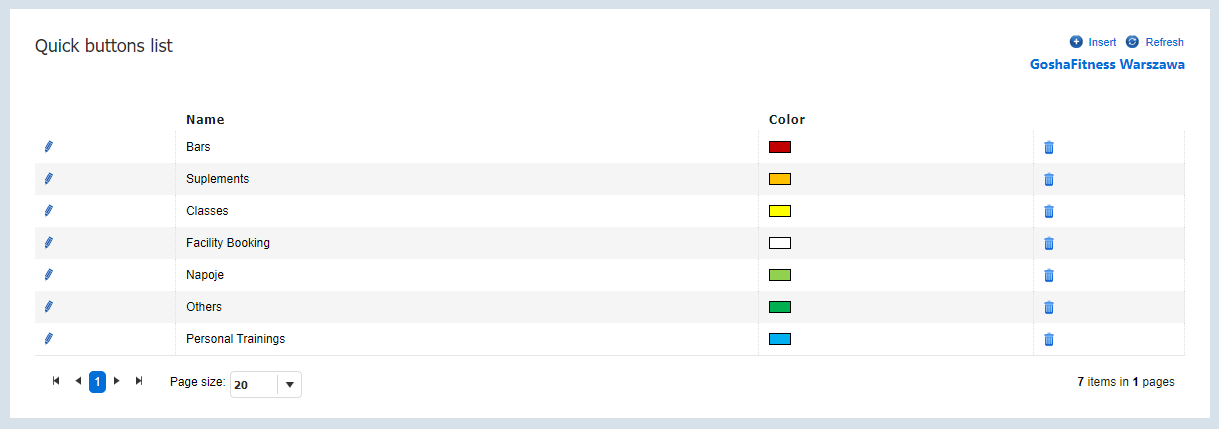
Task: Expand the Page size dropdown arrow
Action: (x=289, y=384)
